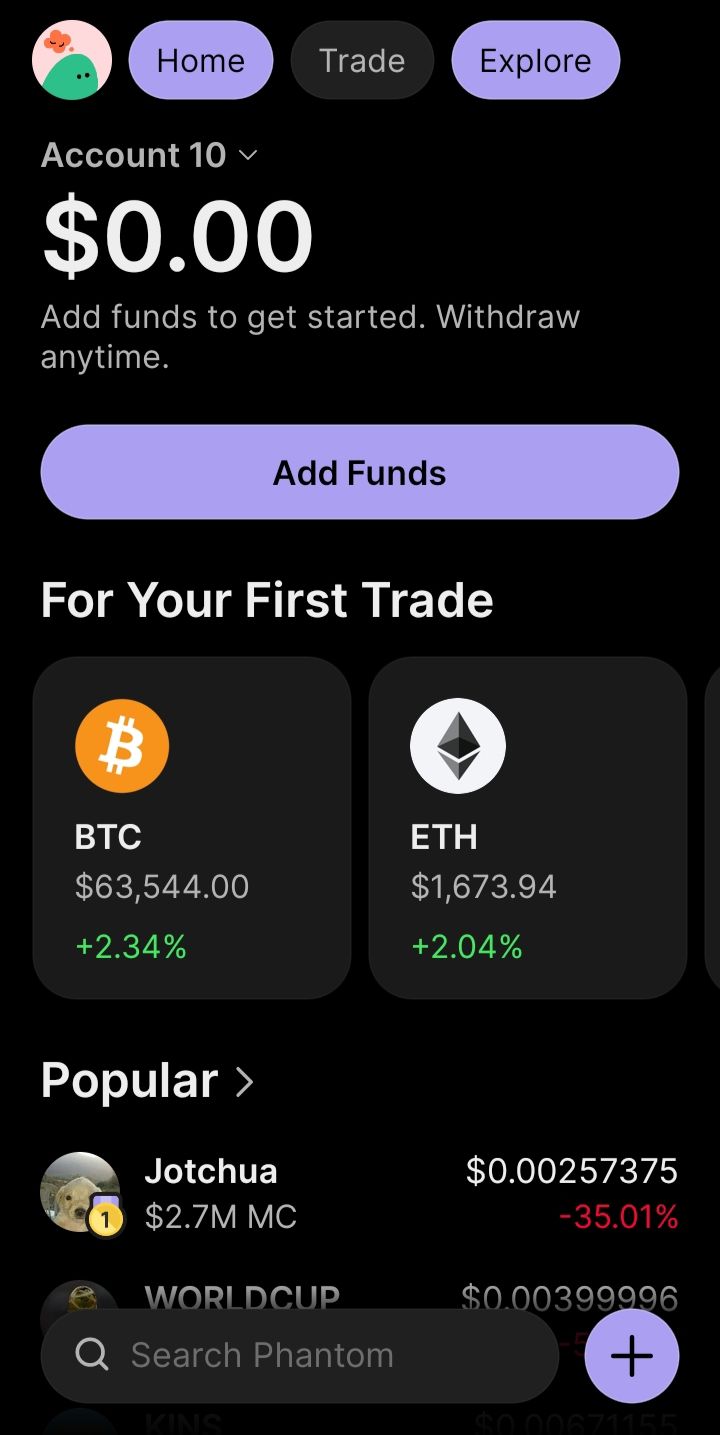
Task: Focus the Search Phantom field
Action: click(300, 1355)
